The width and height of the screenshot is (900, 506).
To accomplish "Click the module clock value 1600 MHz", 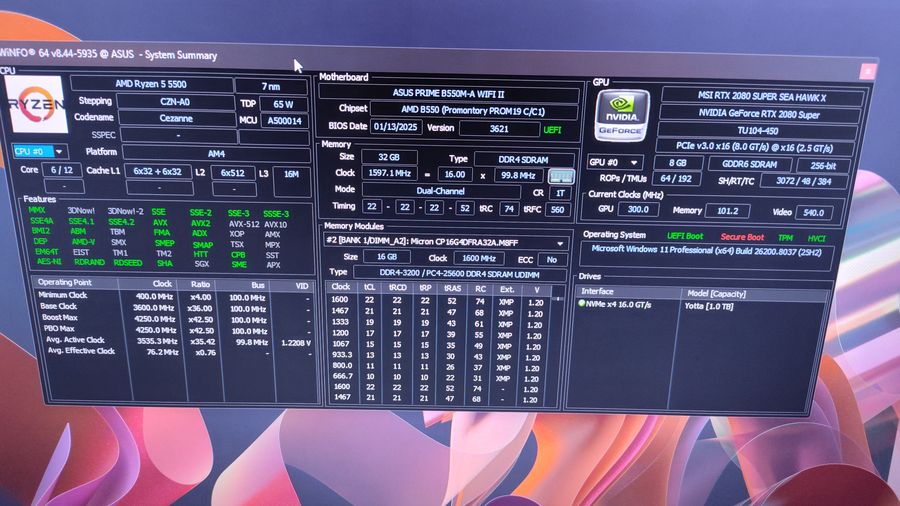I will tap(479, 258).
